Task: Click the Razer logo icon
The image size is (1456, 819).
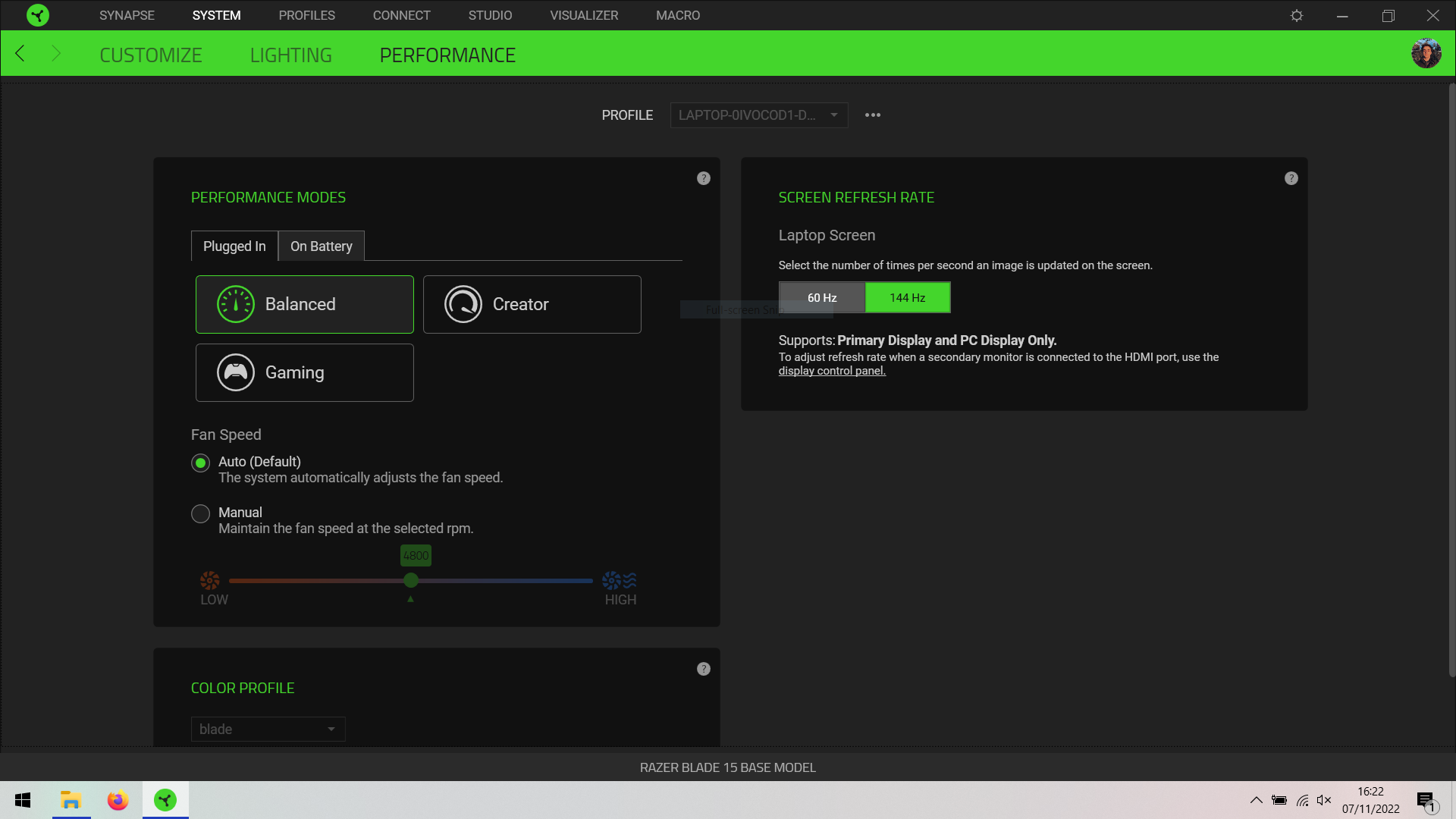Action: click(38, 15)
